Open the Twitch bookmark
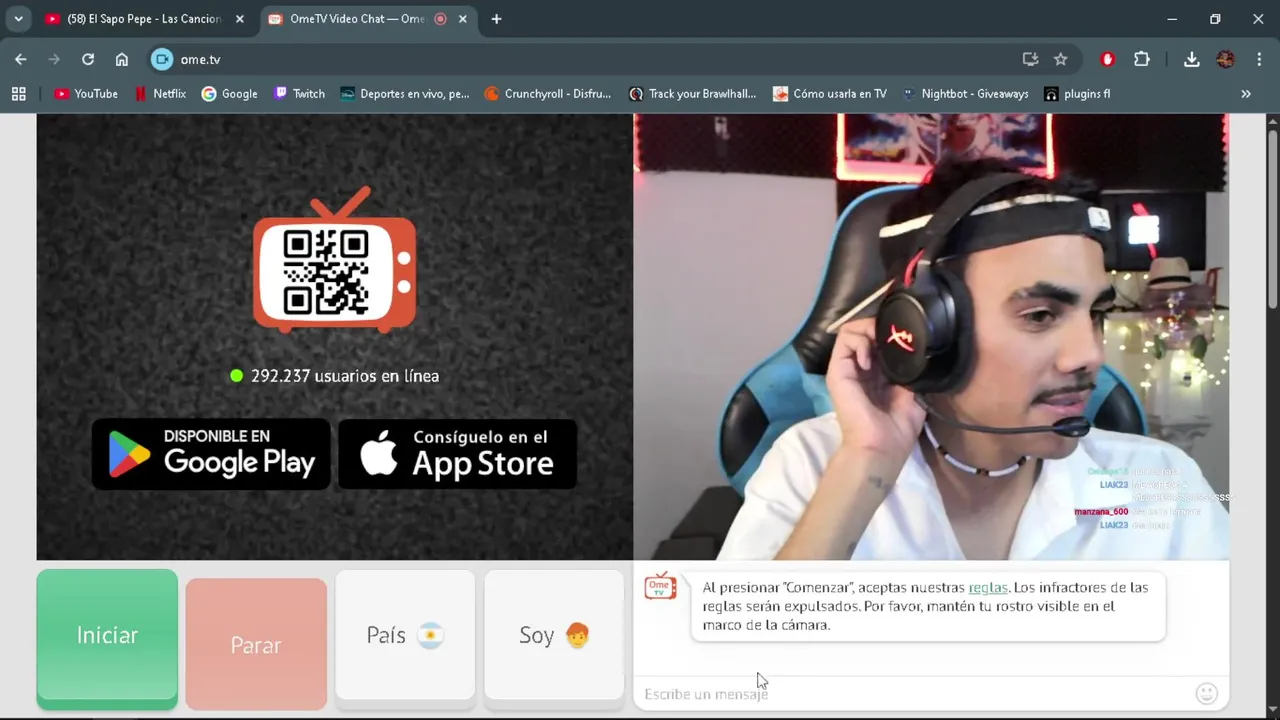 299,94
